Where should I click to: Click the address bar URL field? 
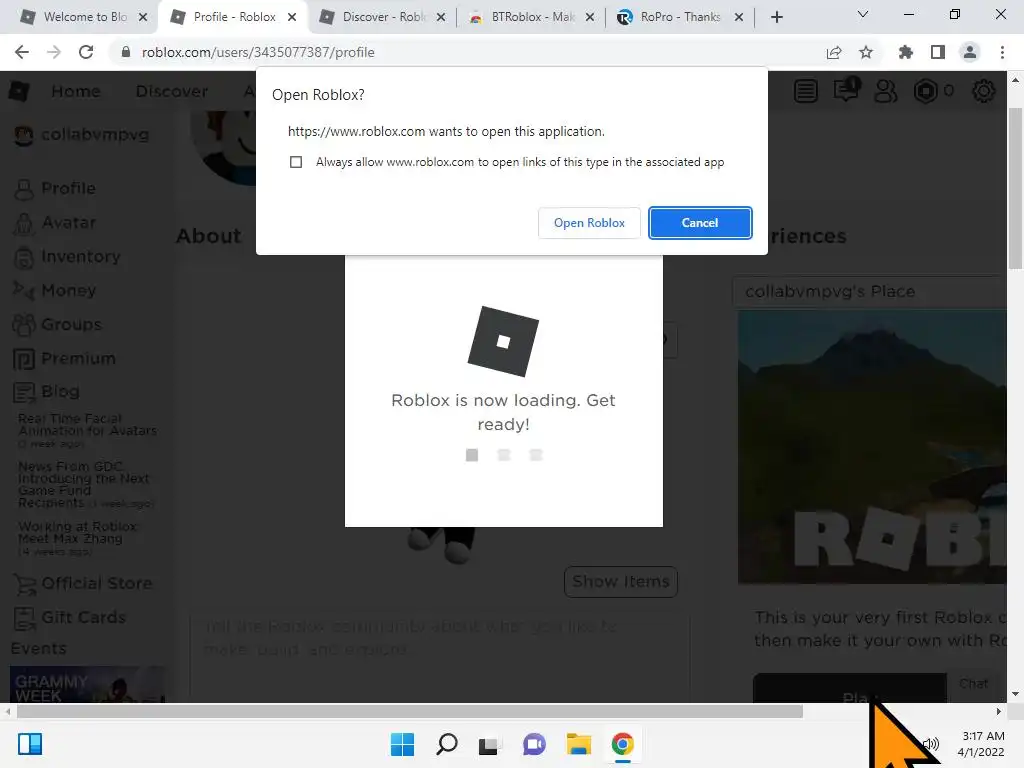click(x=470, y=52)
